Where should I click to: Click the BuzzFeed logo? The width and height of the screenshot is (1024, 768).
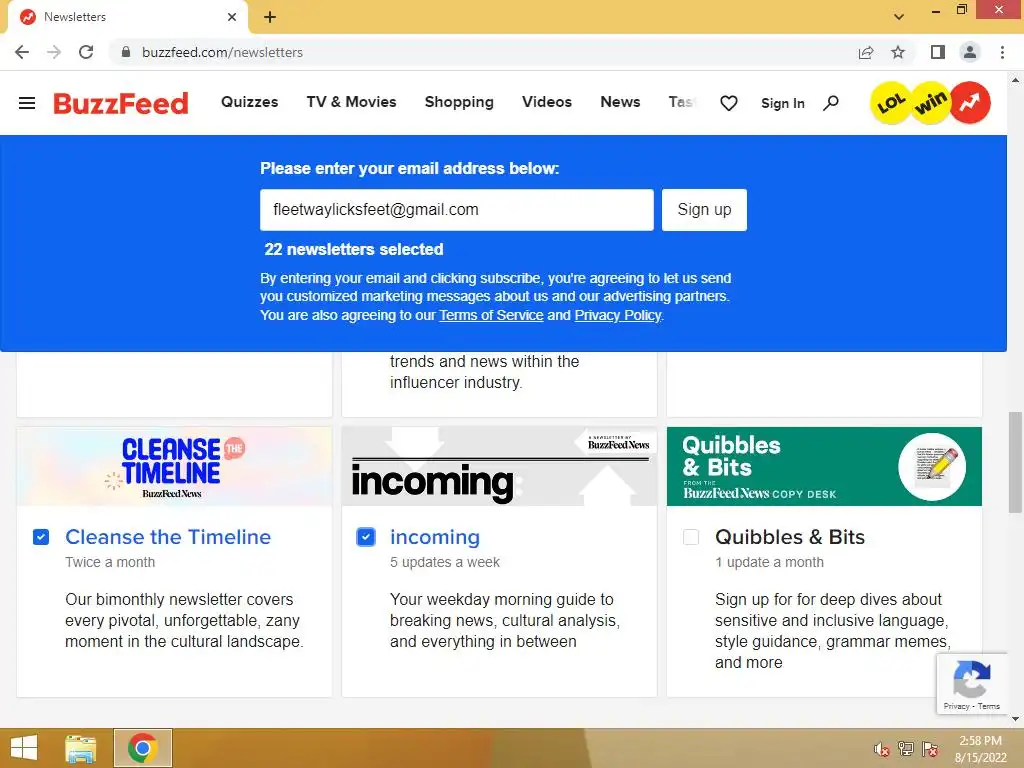pyautogui.click(x=121, y=103)
